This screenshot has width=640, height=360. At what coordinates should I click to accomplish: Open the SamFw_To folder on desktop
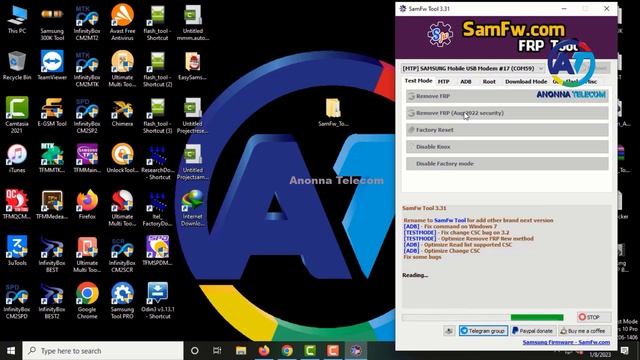[333, 112]
